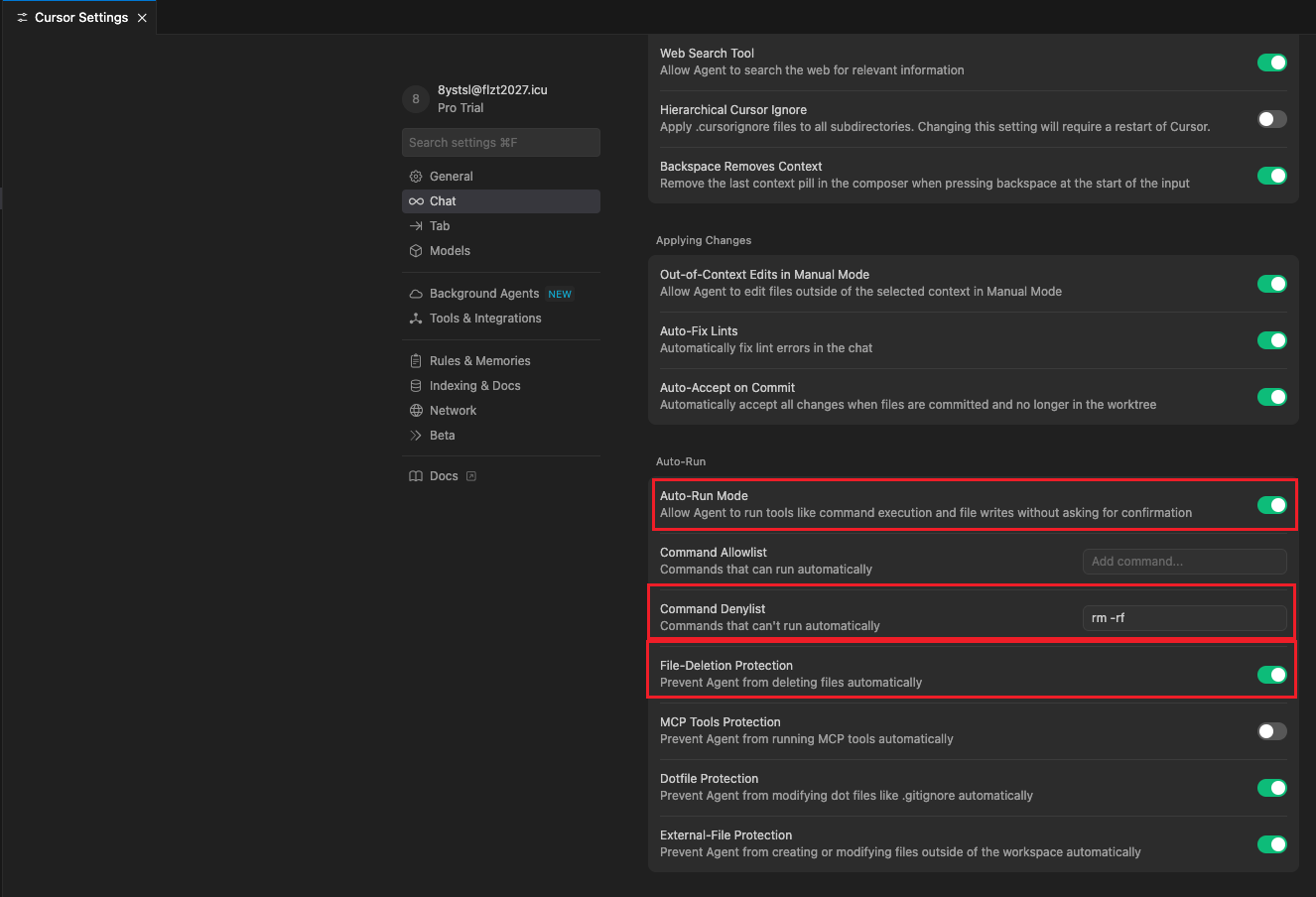
Task: Click the NEW badge beside Background Agents
Action: [x=560, y=295]
